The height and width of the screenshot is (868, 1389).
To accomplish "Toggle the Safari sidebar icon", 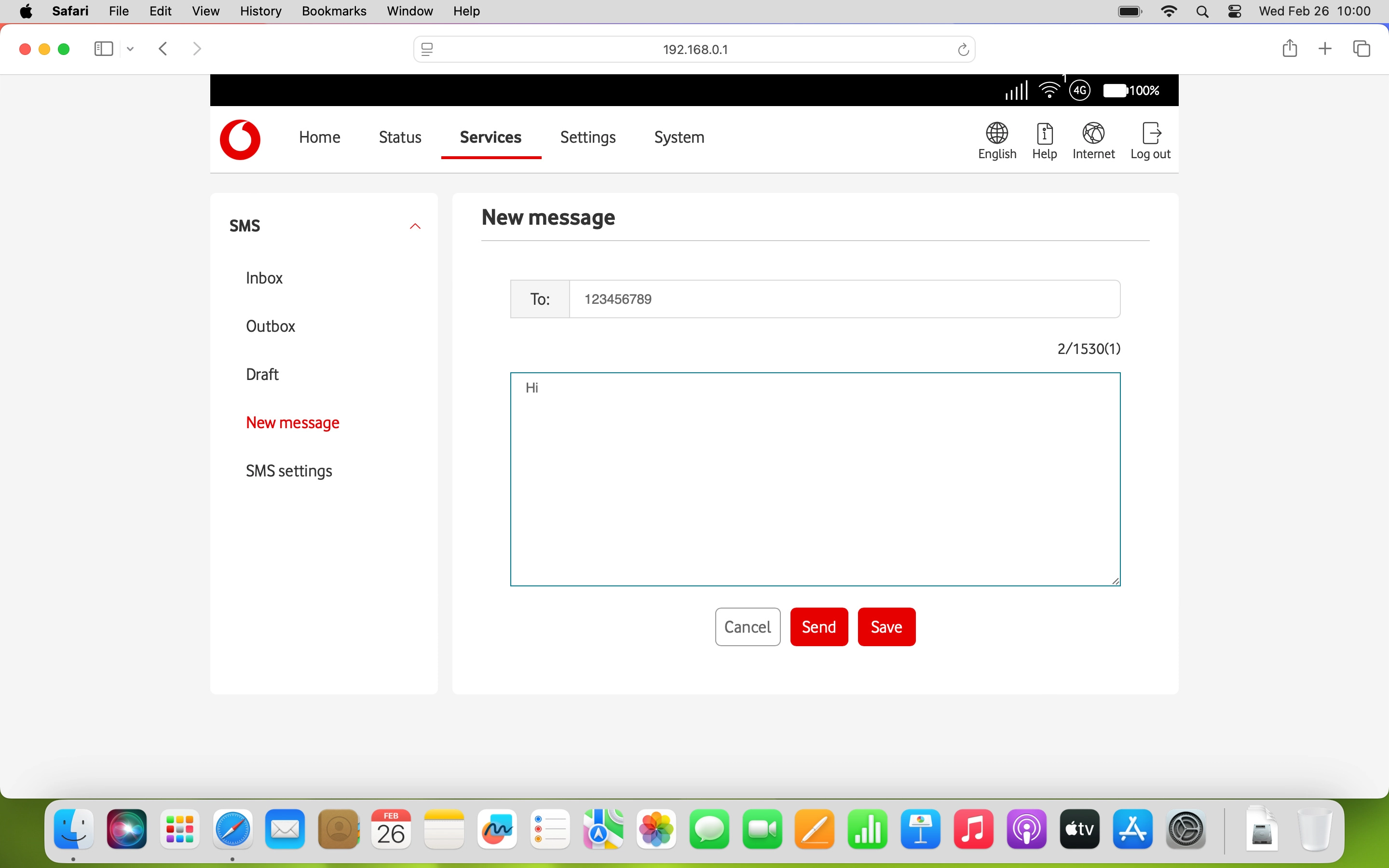I will [x=103, y=48].
